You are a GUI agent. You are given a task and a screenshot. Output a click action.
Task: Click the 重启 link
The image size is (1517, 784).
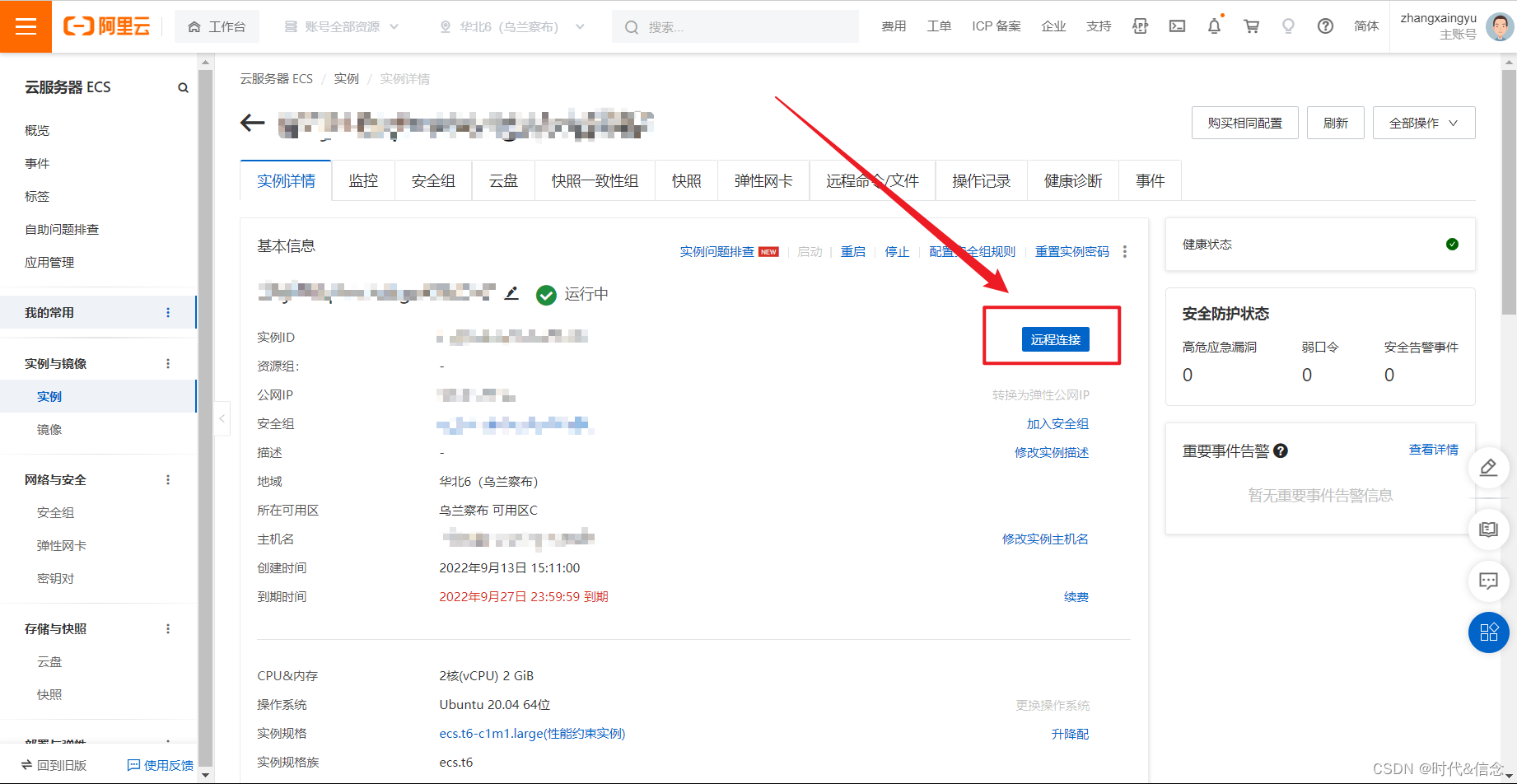(852, 251)
